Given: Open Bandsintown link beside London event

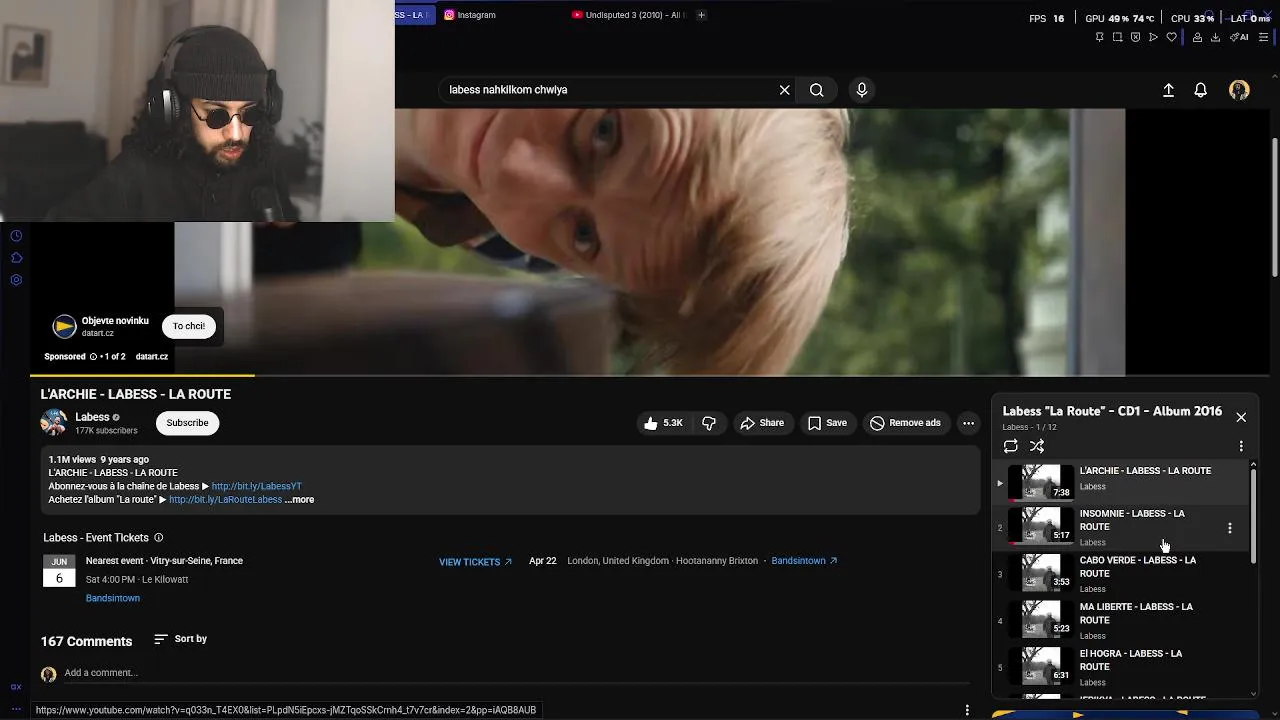Looking at the screenshot, I should pyautogui.click(x=805, y=561).
